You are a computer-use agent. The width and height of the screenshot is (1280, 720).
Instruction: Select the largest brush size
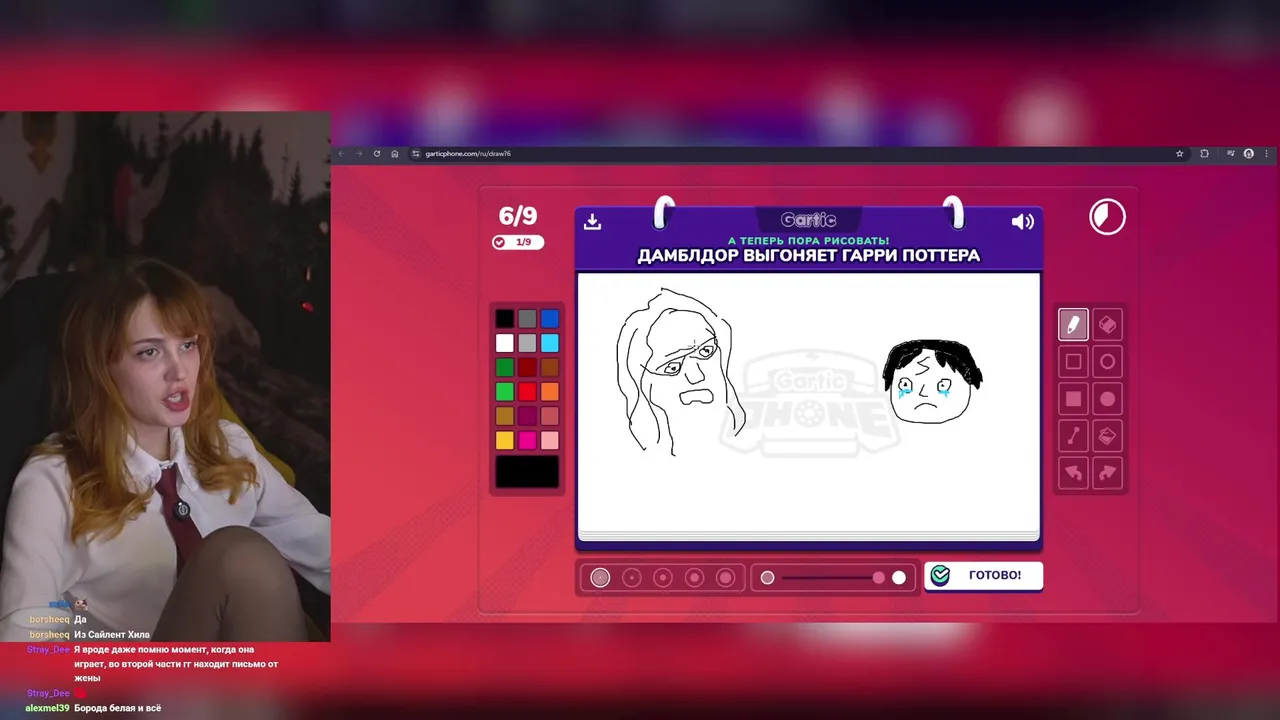pyautogui.click(x=726, y=577)
